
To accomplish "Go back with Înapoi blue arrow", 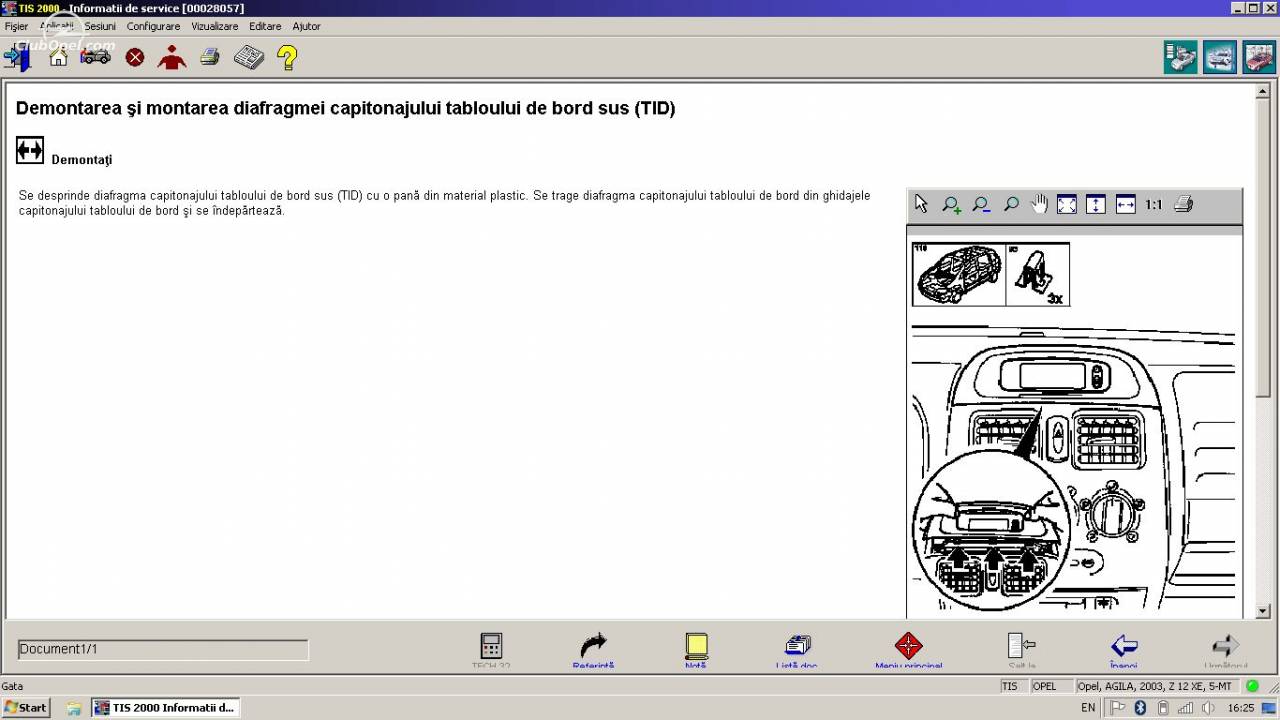I will [x=1124, y=650].
